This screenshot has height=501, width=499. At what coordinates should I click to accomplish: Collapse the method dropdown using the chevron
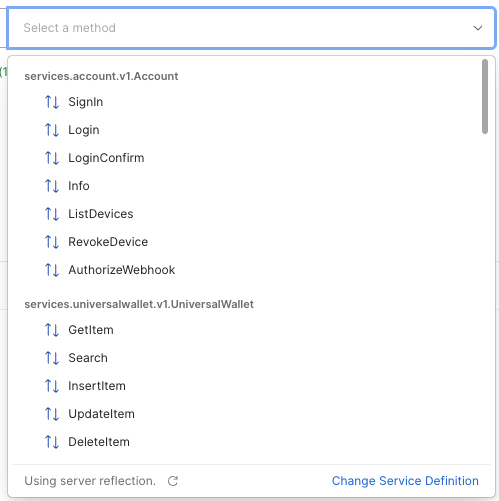click(x=478, y=28)
